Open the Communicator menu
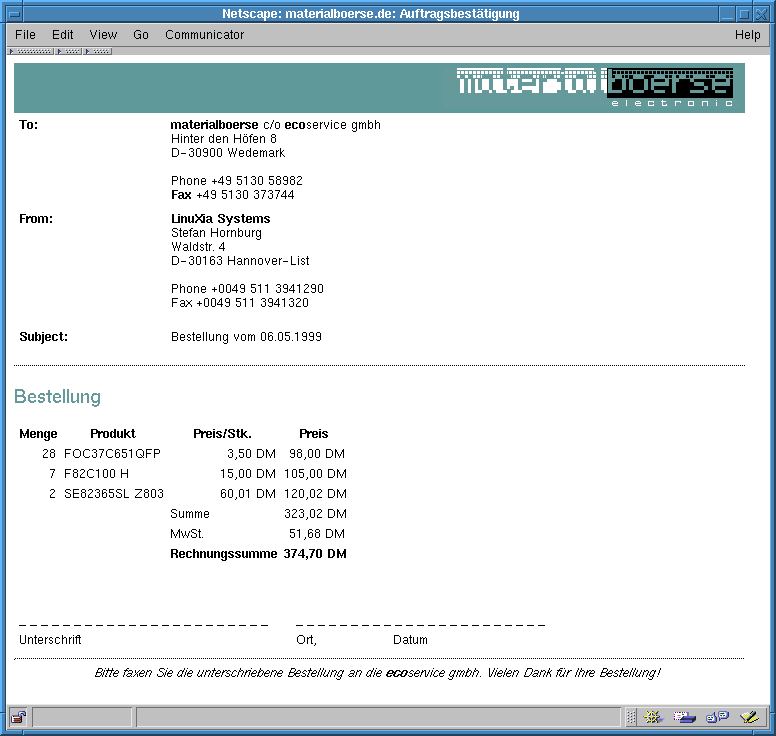Viewport: 776px width, 736px height. point(204,35)
